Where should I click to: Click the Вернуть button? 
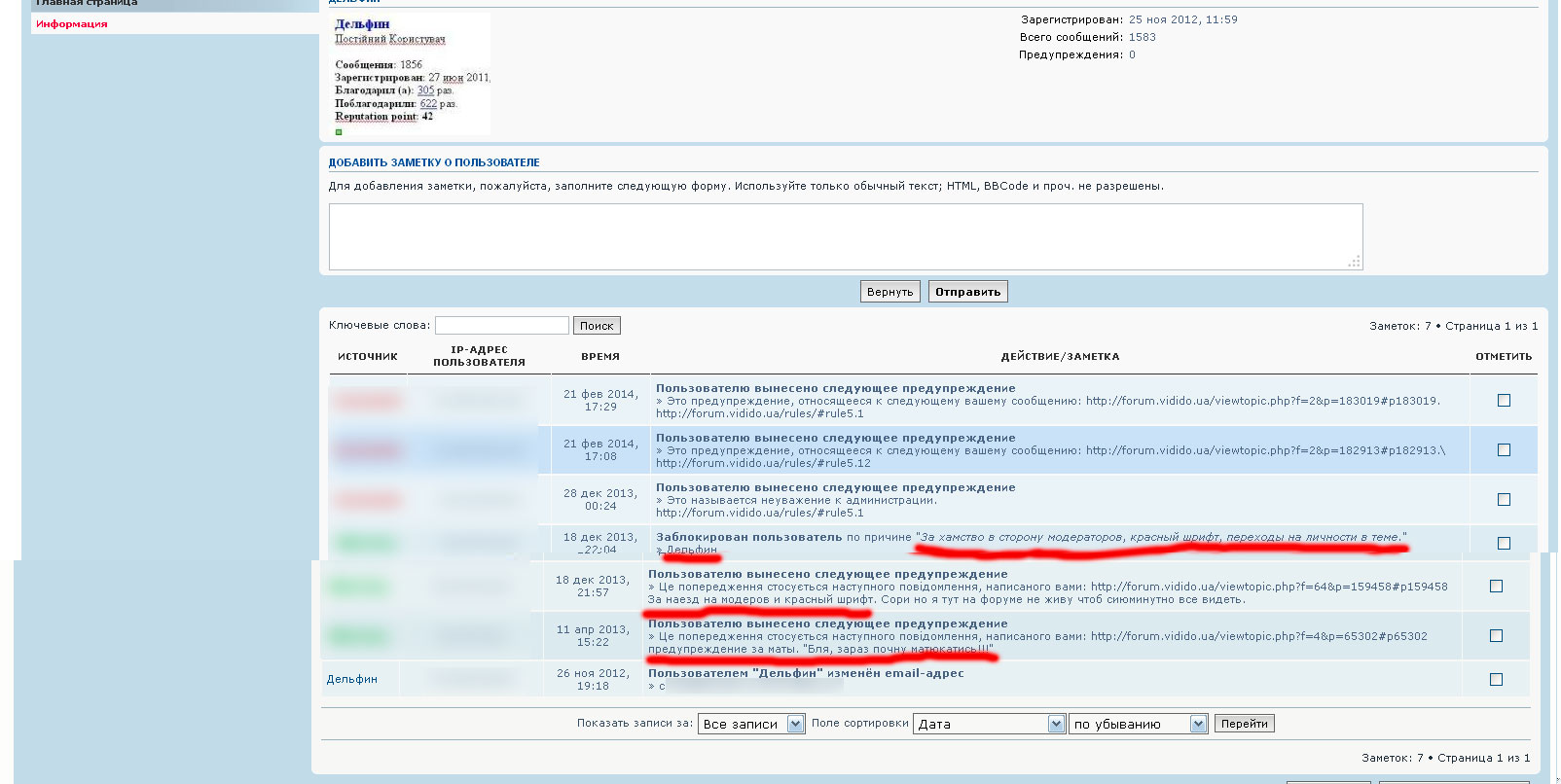click(889, 292)
